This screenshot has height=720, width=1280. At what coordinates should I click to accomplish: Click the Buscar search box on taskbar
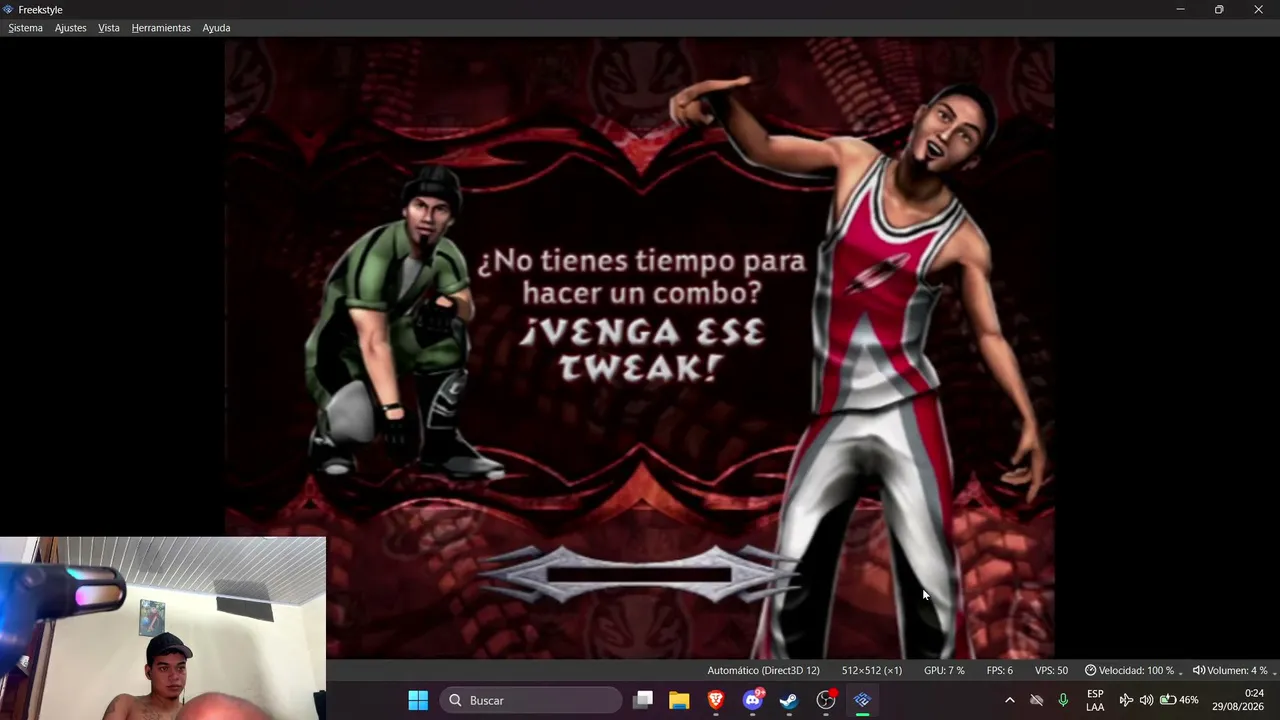pos(531,700)
